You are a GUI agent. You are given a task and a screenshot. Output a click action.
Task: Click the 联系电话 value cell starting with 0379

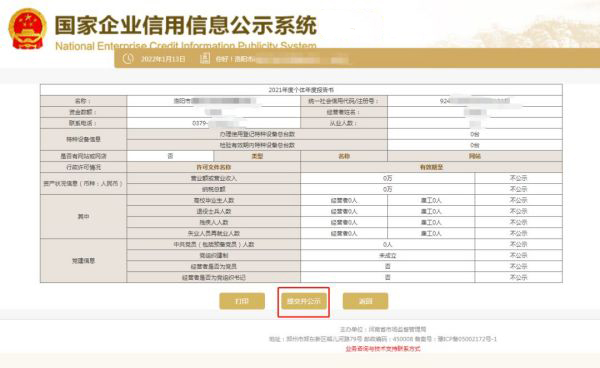pos(214,123)
